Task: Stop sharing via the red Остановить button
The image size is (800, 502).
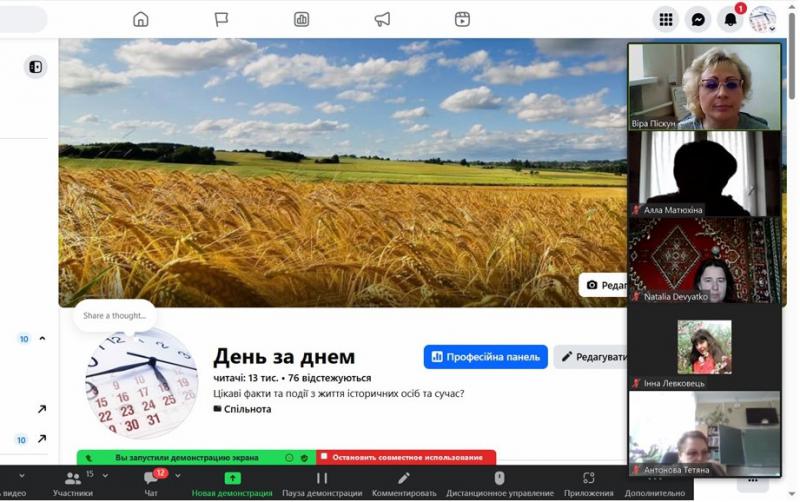Action: pyautogui.click(x=406, y=458)
